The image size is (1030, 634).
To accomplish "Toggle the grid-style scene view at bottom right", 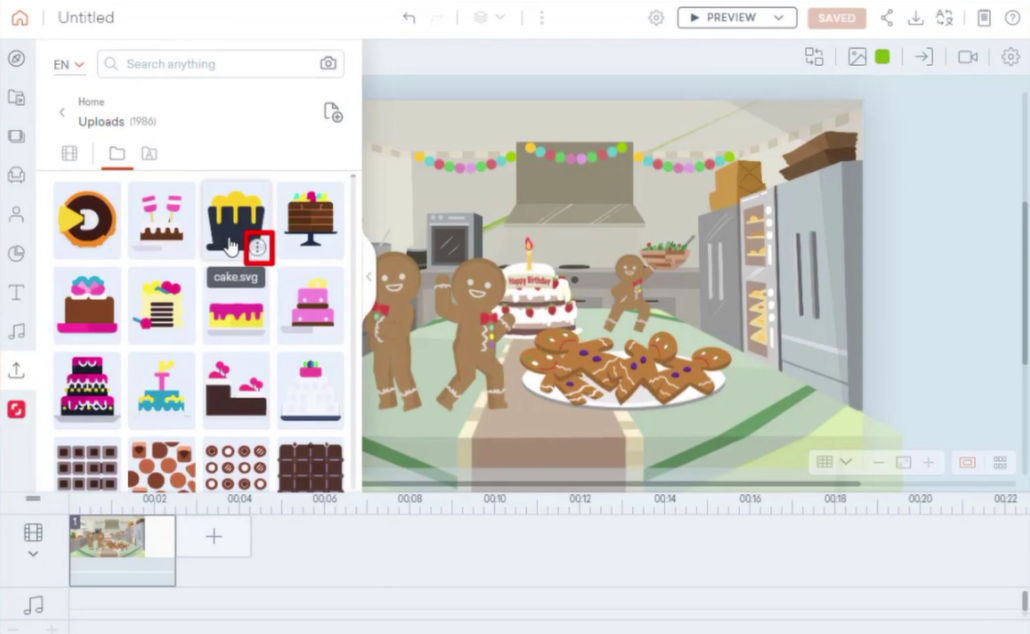I will [x=999, y=463].
